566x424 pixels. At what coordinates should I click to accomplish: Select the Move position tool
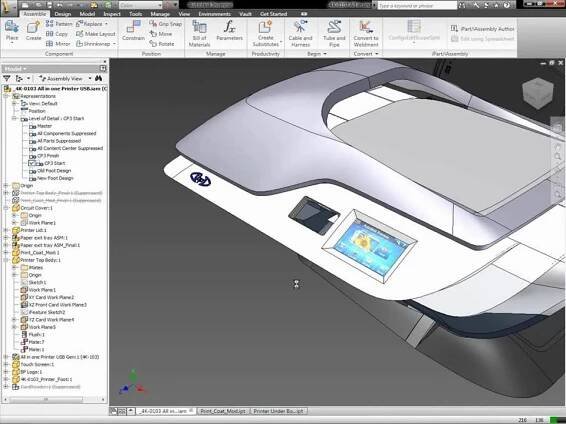[161, 34]
